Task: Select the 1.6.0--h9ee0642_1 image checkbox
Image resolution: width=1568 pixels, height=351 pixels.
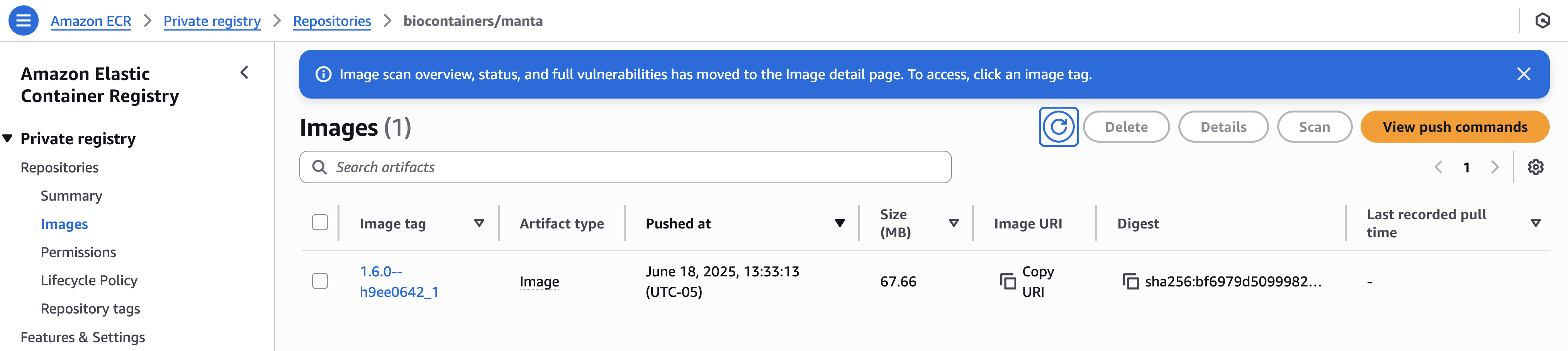Action: 319,281
